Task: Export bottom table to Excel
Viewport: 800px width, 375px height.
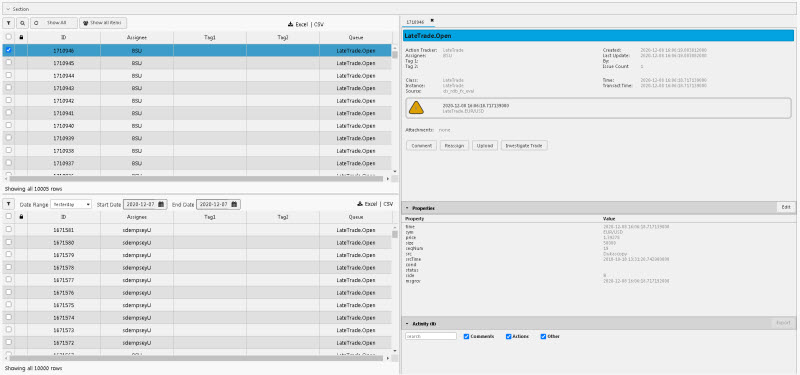Action: click(368, 204)
